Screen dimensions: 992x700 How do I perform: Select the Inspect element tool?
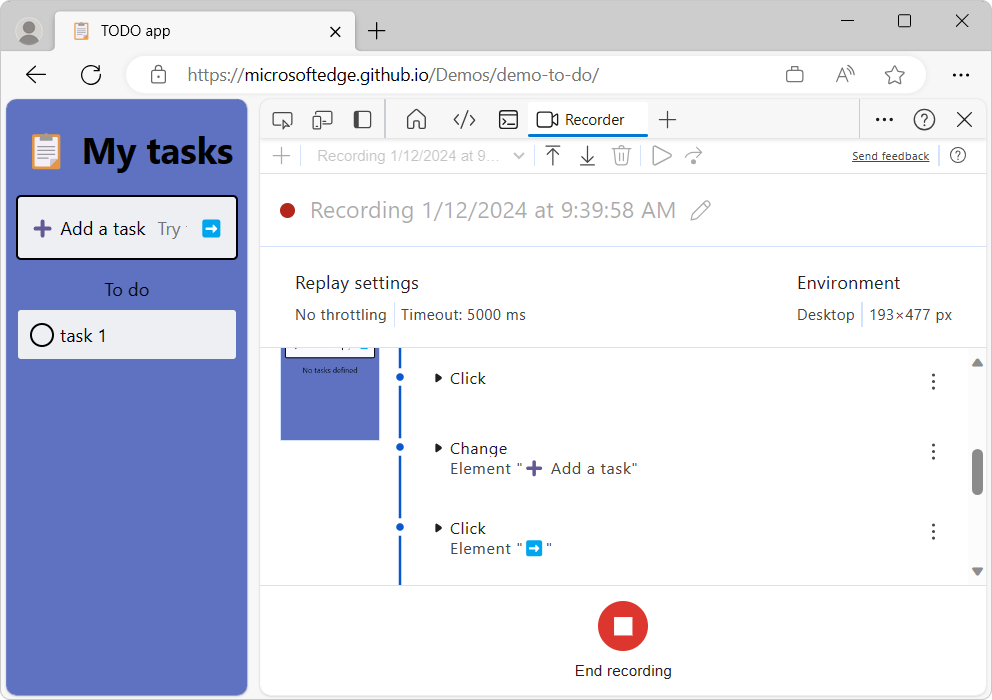(282, 119)
